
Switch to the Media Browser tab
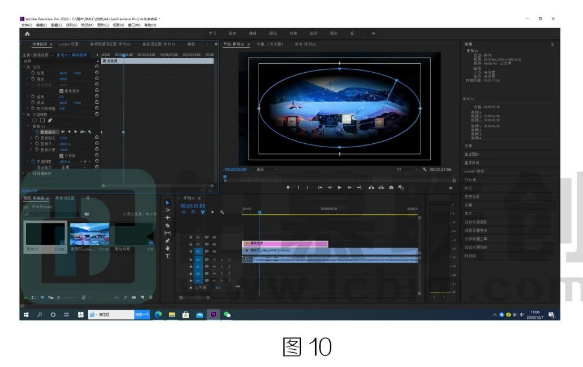65,198
